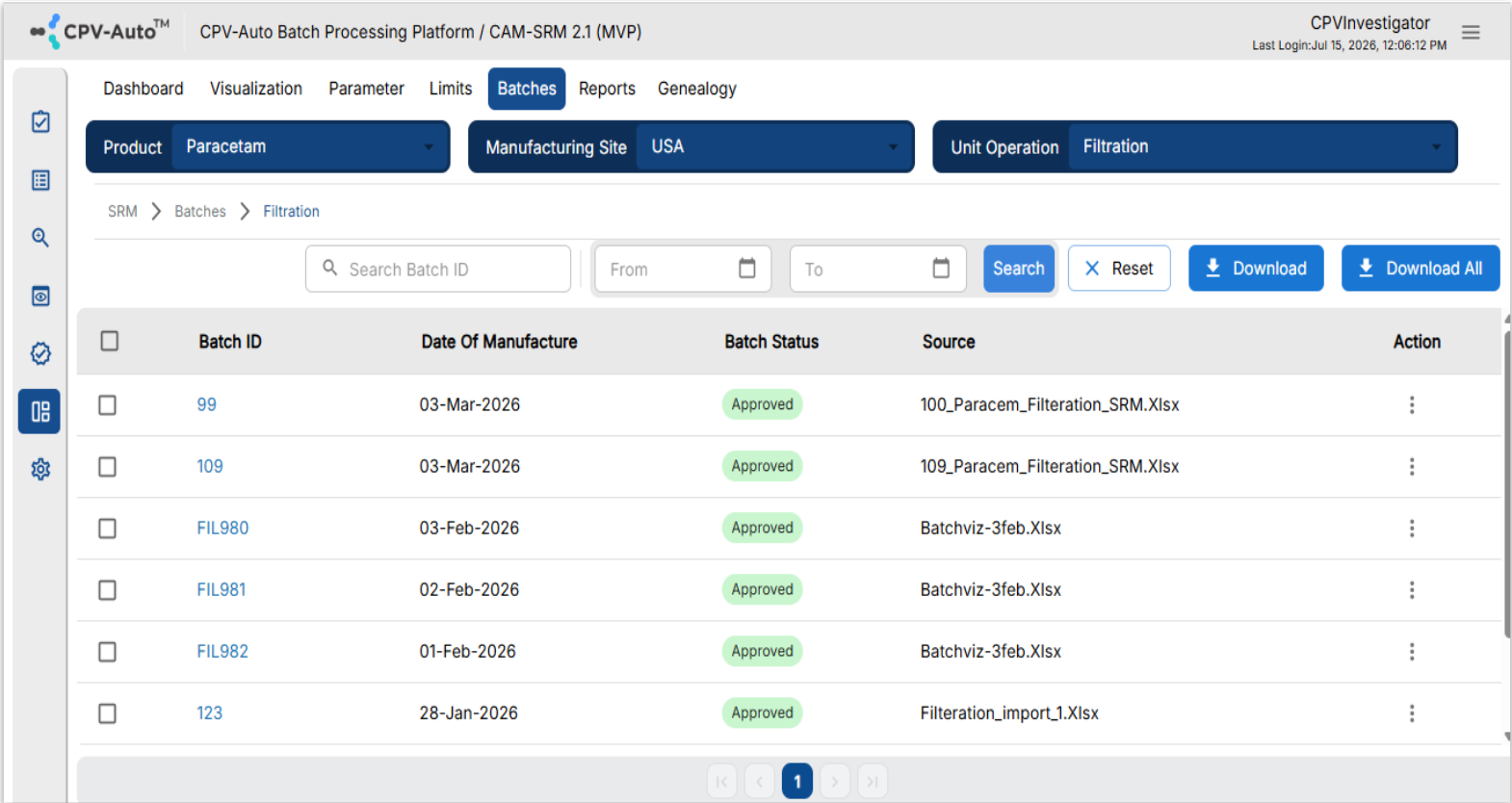The height and width of the screenshot is (803, 1512).
Task: Open batch link FIL981
Action: point(222,589)
